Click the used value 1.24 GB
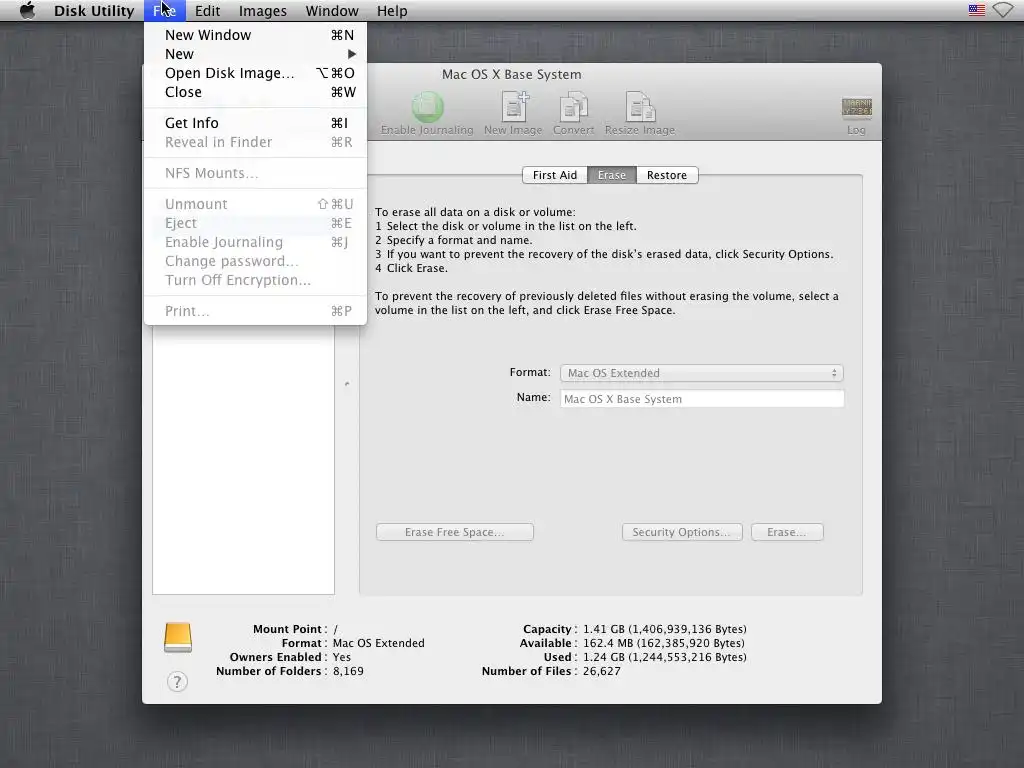 (x=664, y=657)
